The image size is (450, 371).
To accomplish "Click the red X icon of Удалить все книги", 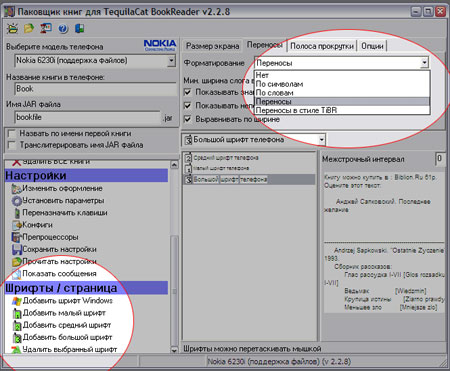I will click(16, 162).
